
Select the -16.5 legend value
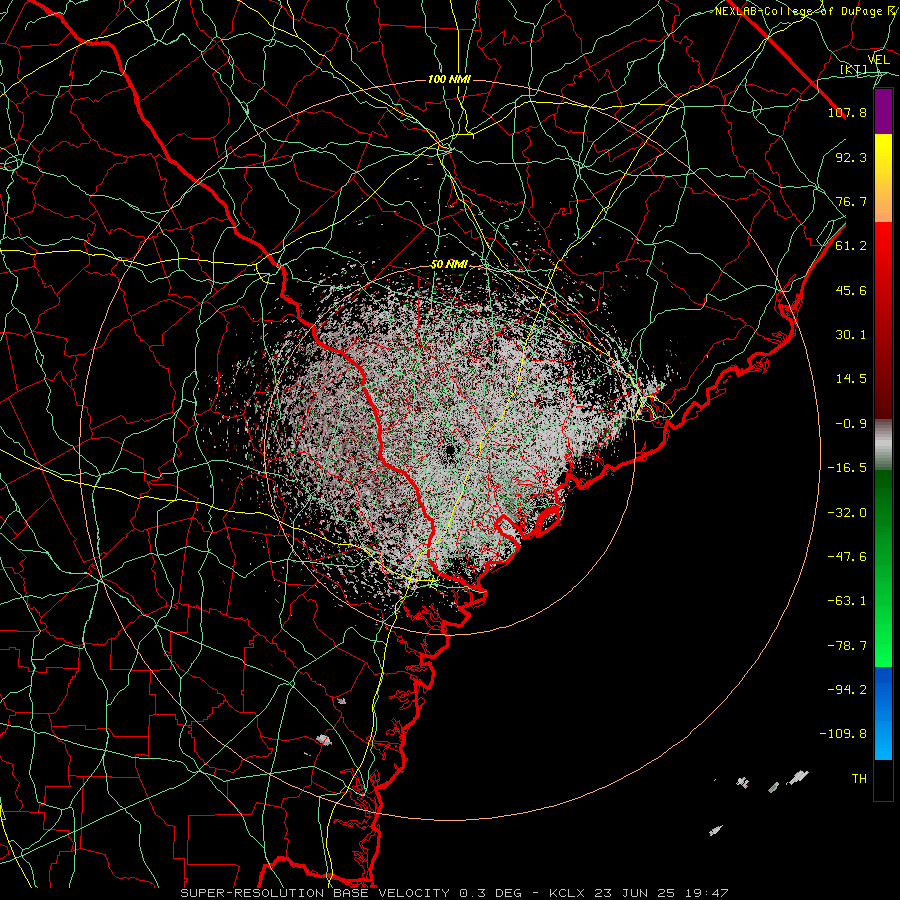click(x=847, y=468)
